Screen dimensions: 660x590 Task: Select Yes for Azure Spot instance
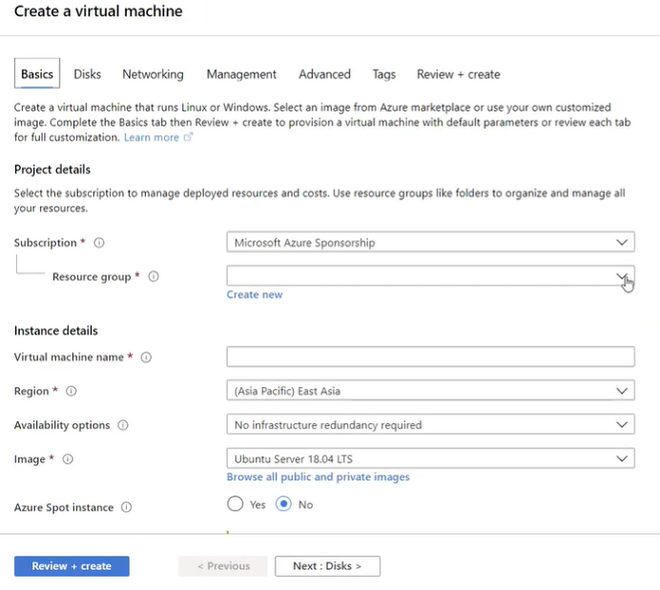[235, 504]
